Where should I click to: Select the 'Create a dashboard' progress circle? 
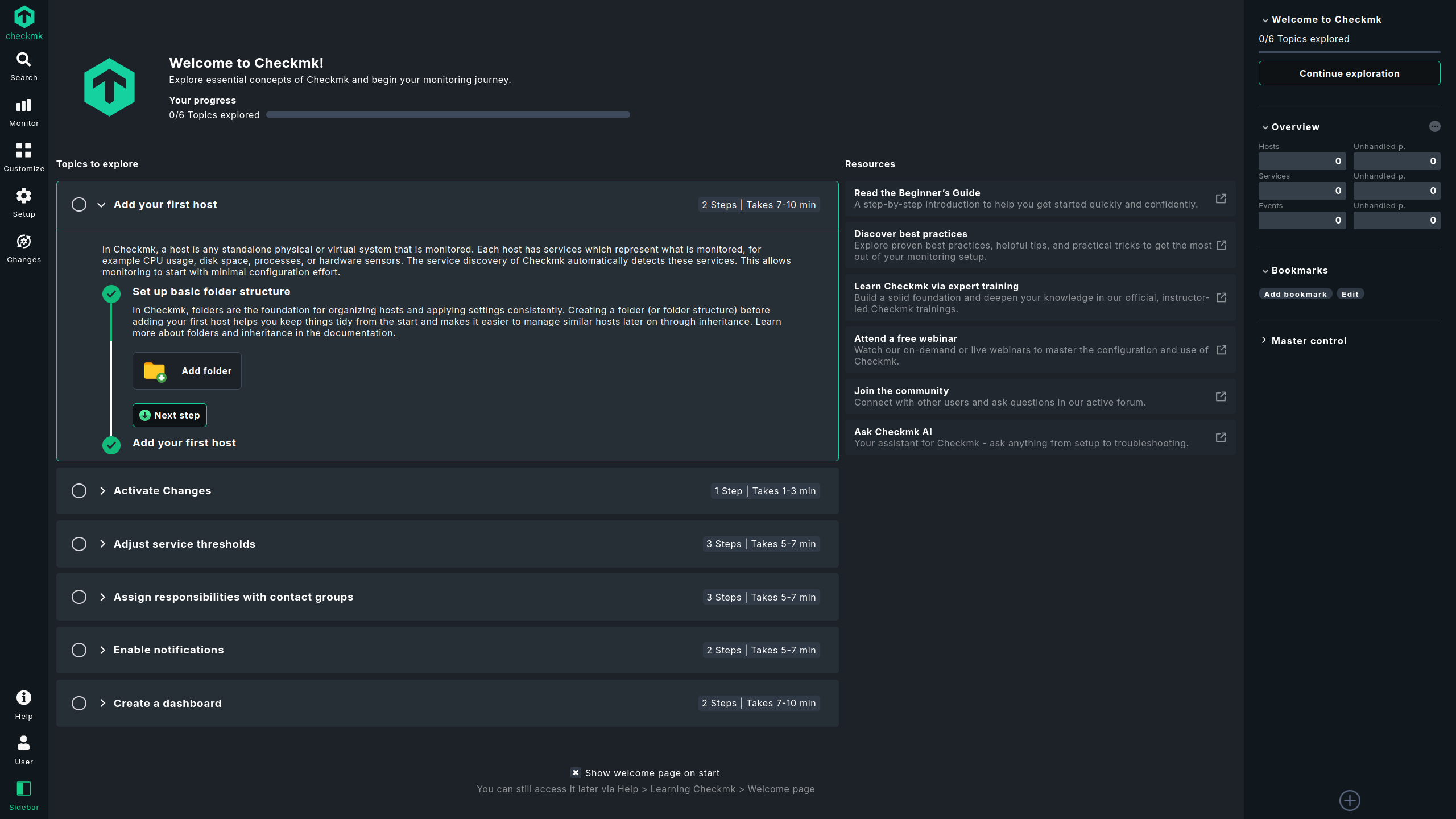pos(78,703)
